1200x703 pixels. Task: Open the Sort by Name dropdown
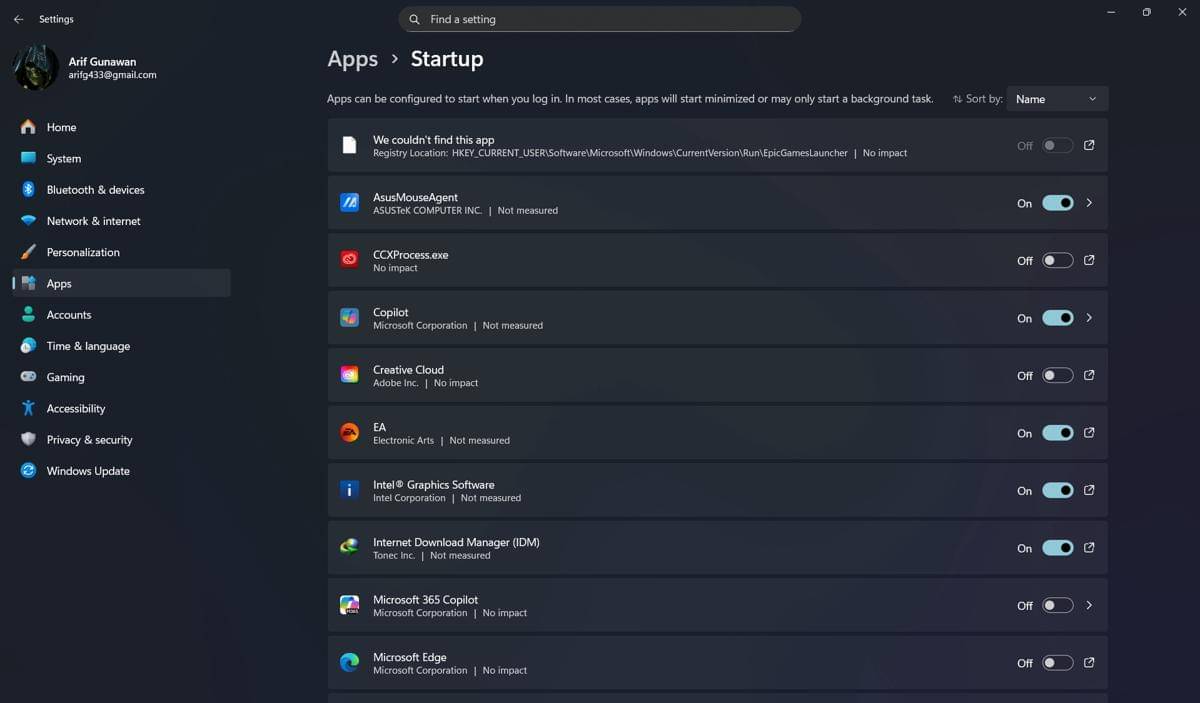tap(1057, 99)
